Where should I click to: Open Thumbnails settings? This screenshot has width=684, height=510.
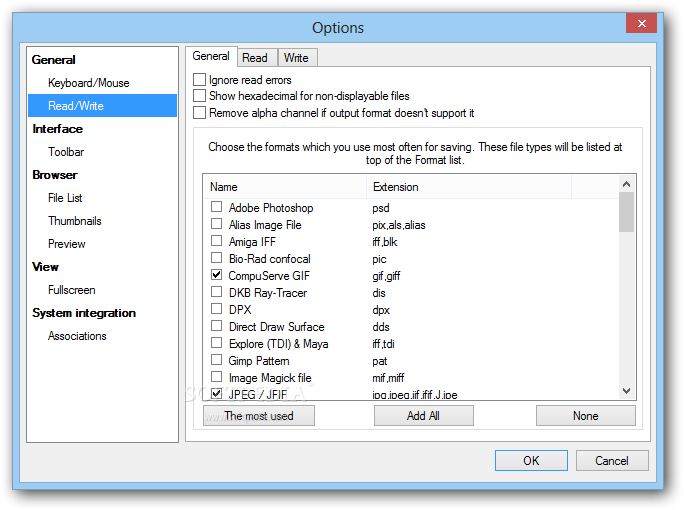[75, 221]
